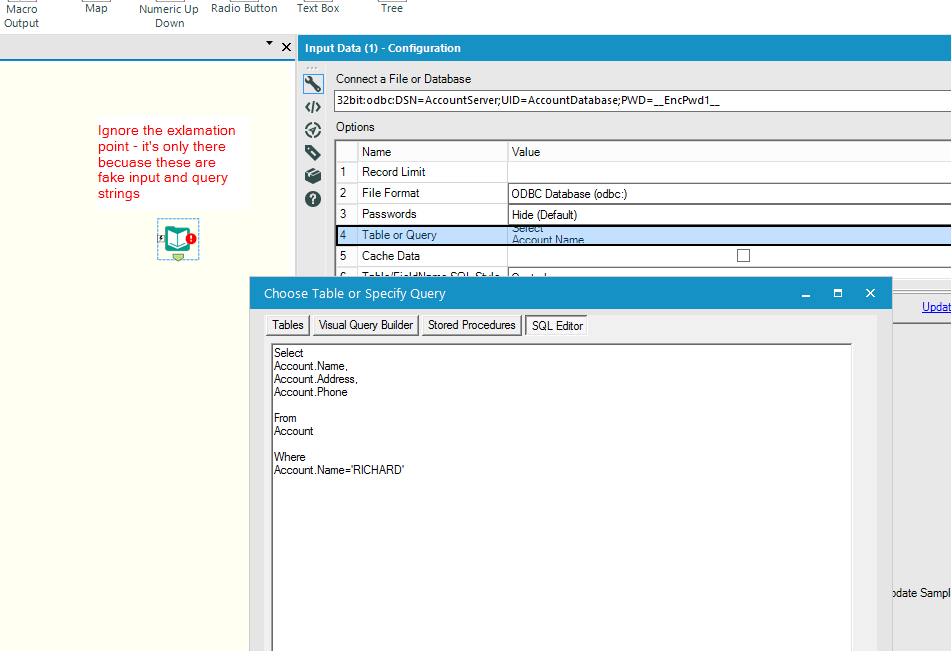
Task: Open the Annotation tag icon
Action: coord(312,152)
